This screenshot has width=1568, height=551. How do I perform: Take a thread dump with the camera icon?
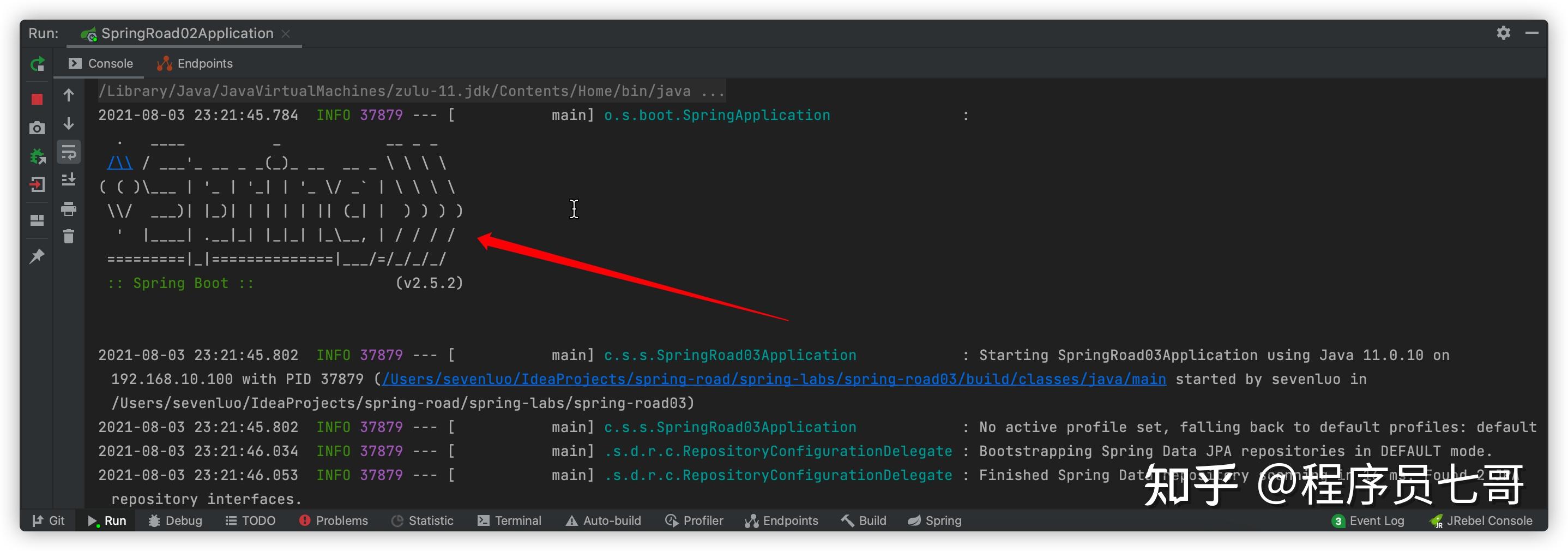[x=37, y=128]
